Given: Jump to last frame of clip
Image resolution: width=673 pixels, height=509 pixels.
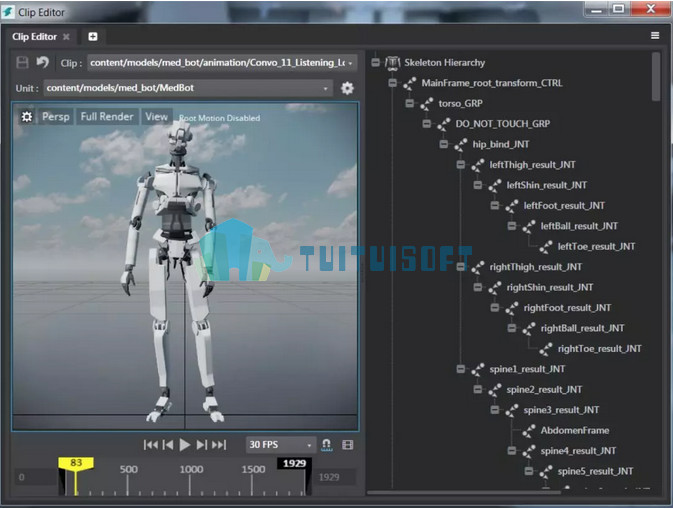Looking at the screenshot, I should (x=218, y=445).
